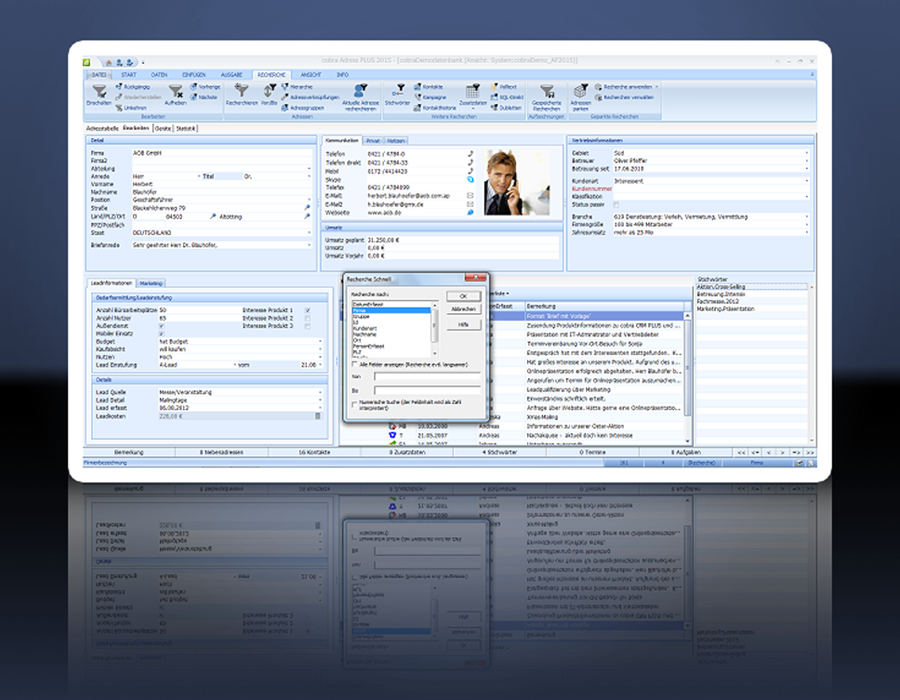The image size is (900, 700).
Task: Open the Staat dropdown
Action: (309, 233)
